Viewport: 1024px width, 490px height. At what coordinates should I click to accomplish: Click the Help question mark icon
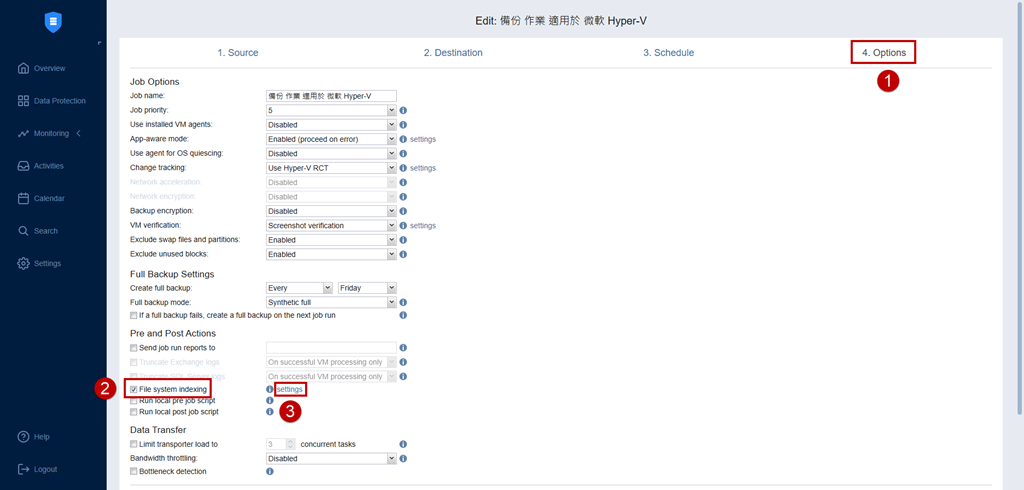click(24, 436)
